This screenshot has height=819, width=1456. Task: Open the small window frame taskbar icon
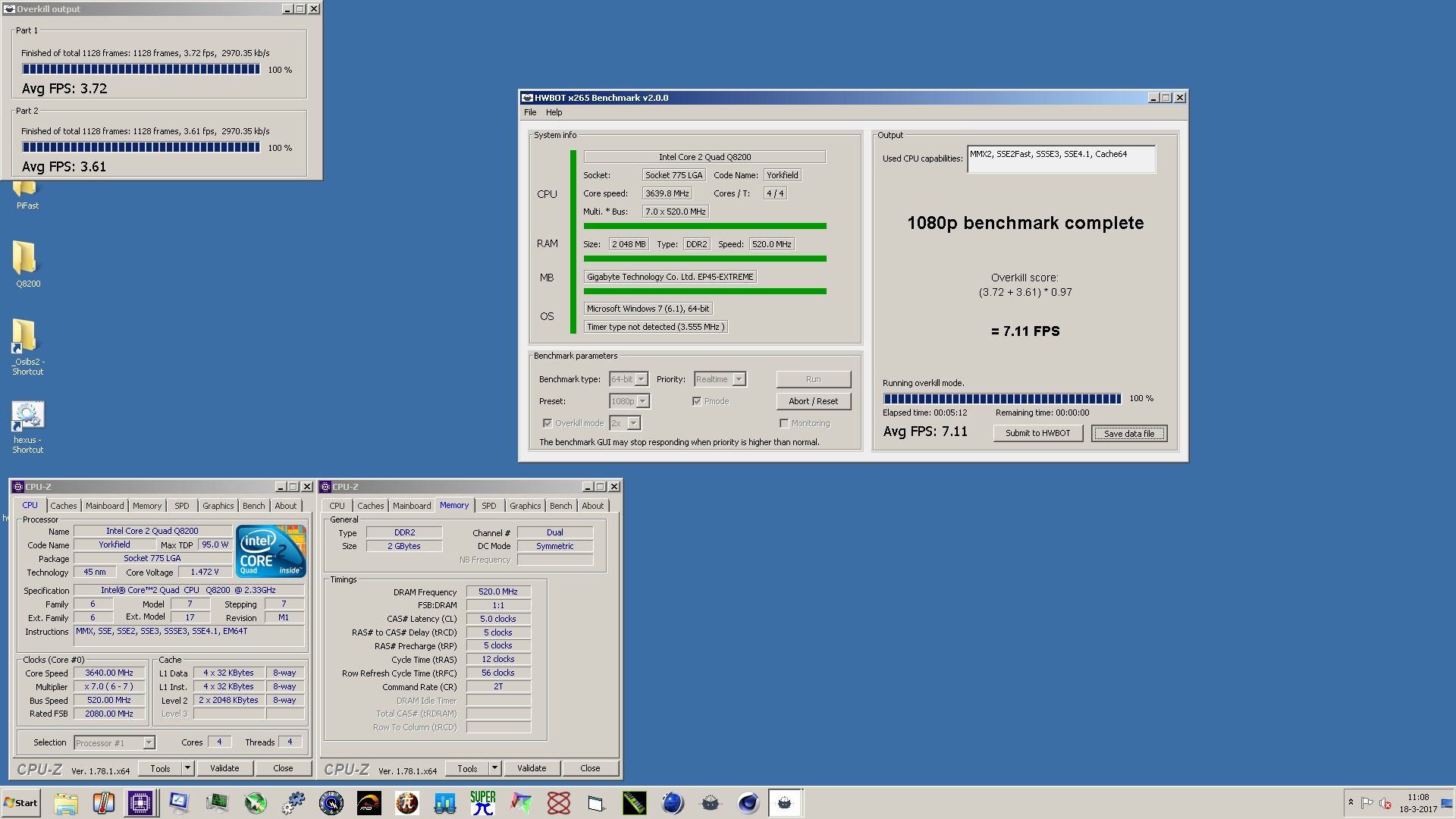click(x=597, y=803)
